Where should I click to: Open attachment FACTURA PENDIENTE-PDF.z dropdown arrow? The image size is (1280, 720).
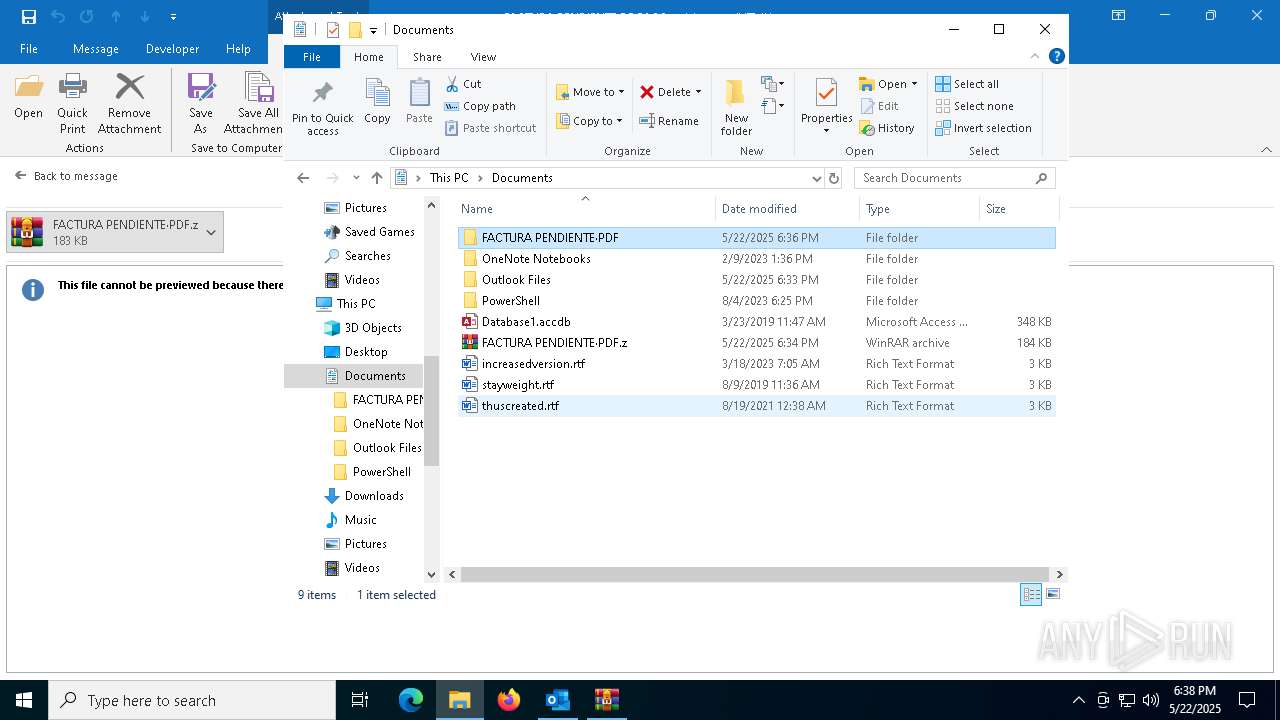click(211, 232)
